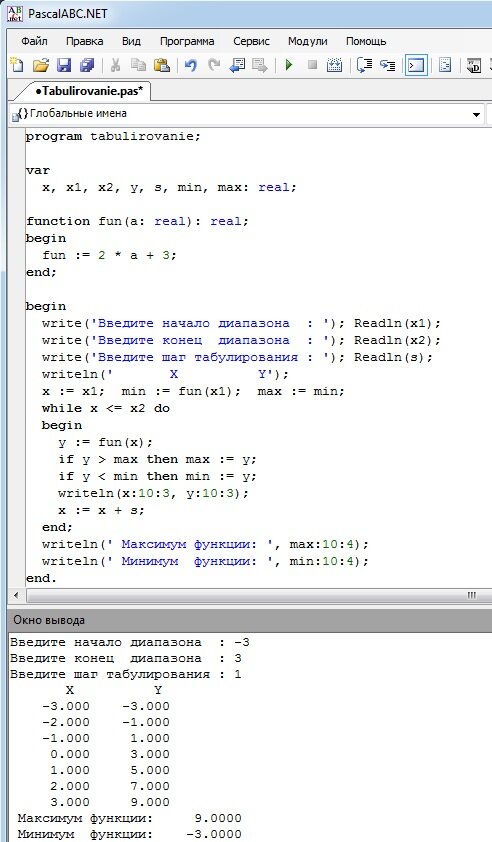Click the 'writeln(x:10:3, y:10:3);' line

[154, 493]
